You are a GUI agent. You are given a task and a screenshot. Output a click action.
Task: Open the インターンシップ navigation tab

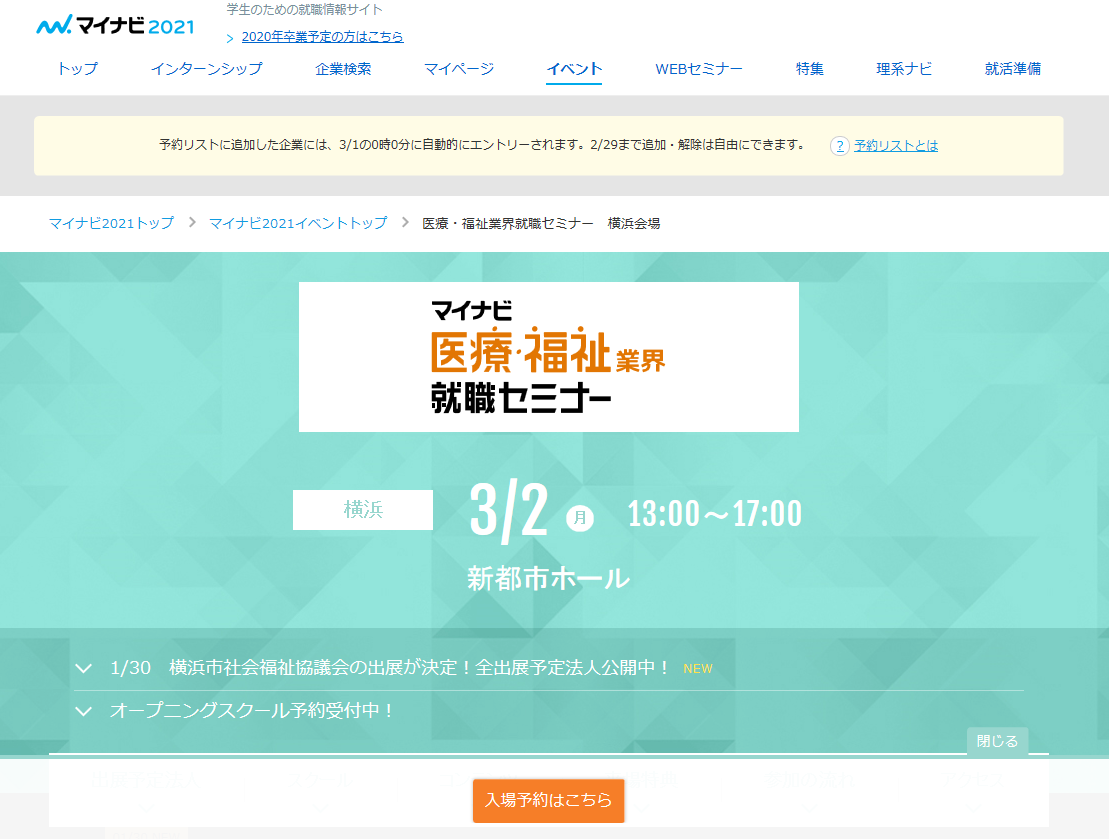(x=207, y=69)
